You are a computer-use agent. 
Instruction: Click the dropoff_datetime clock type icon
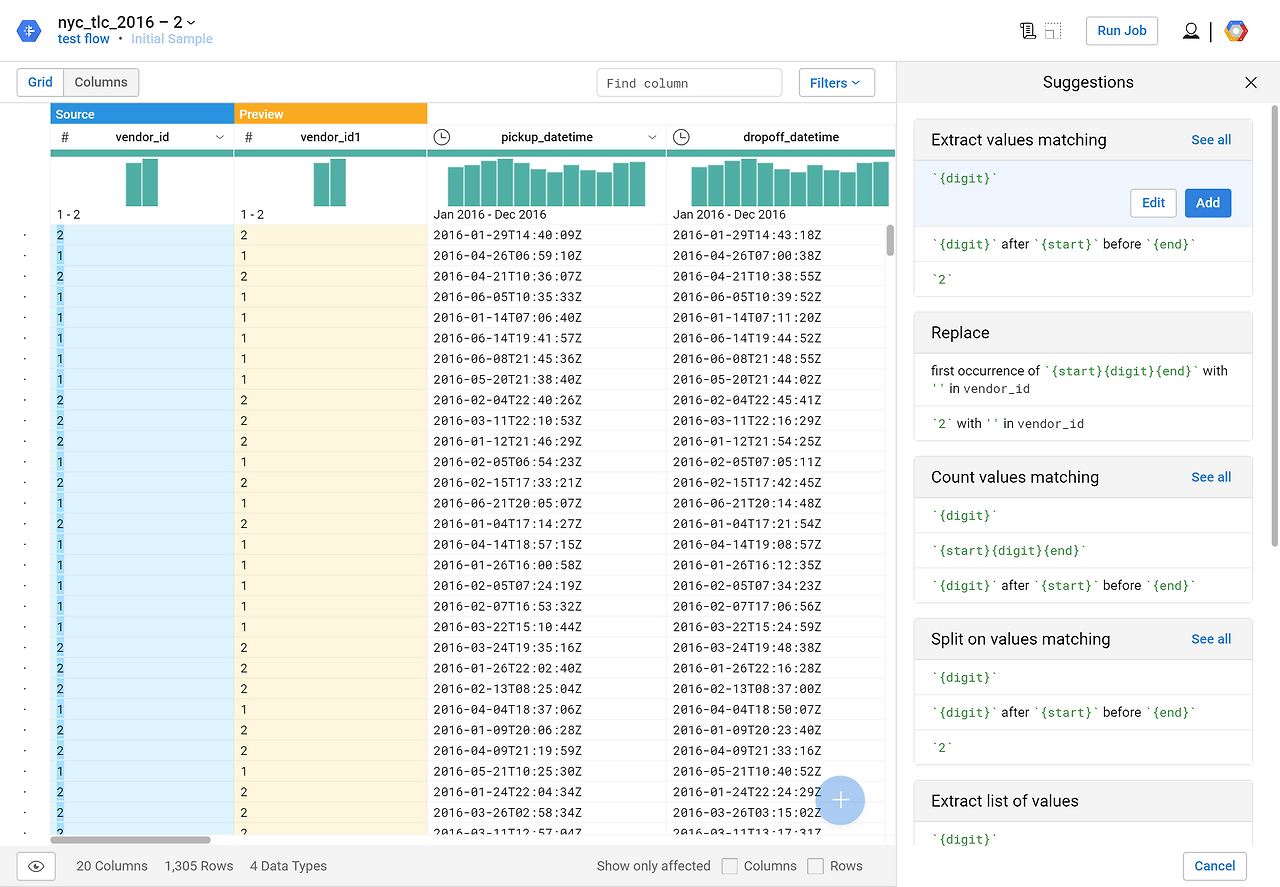click(681, 137)
